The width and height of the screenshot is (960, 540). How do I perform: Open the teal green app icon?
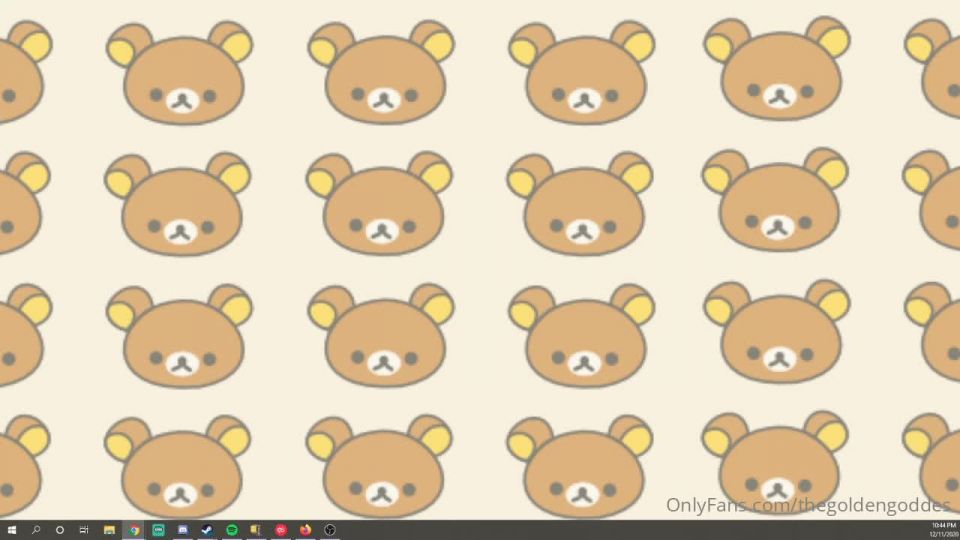[158, 530]
